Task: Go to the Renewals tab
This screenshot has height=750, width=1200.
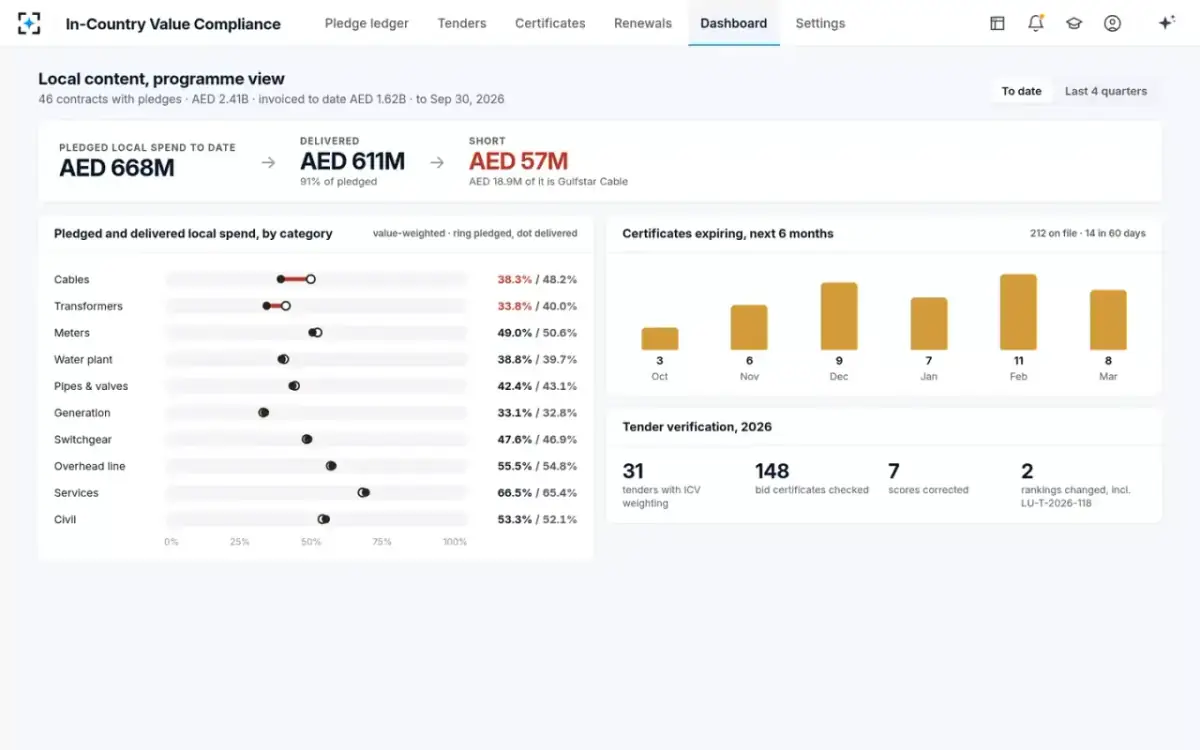Action: tap(643, 23)
